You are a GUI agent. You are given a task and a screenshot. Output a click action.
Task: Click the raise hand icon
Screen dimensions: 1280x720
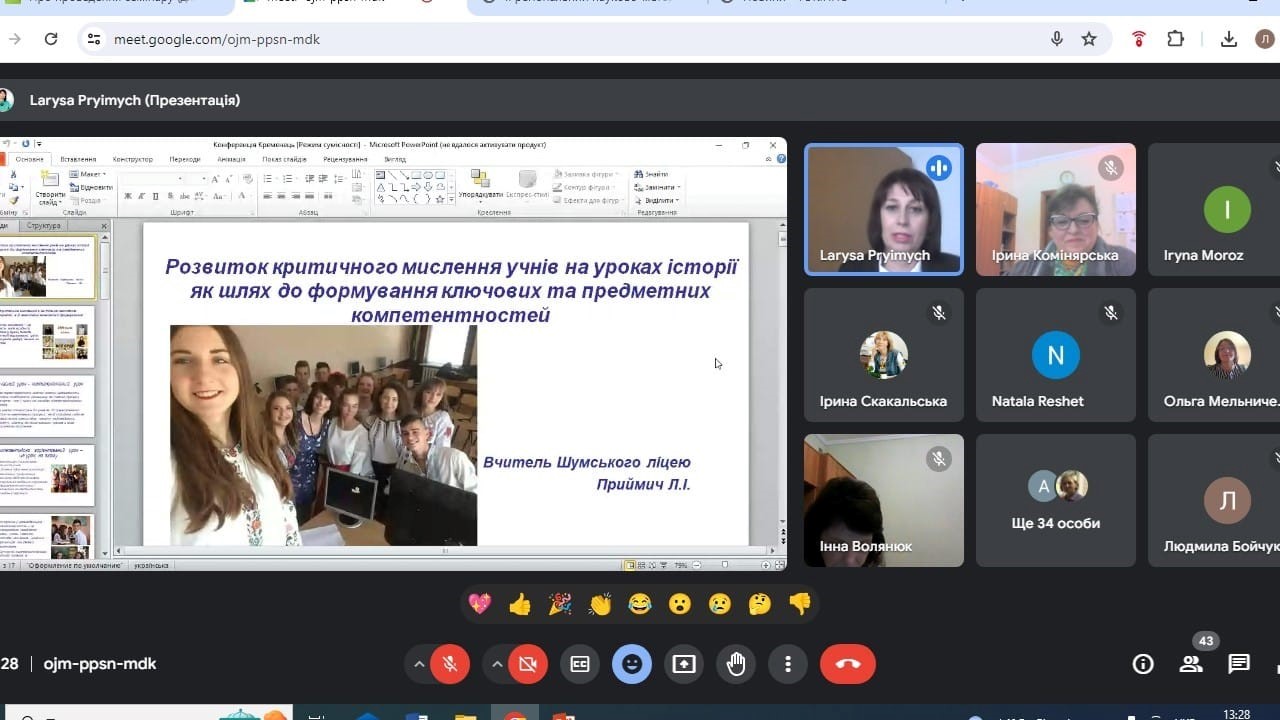tap(736, 664)
